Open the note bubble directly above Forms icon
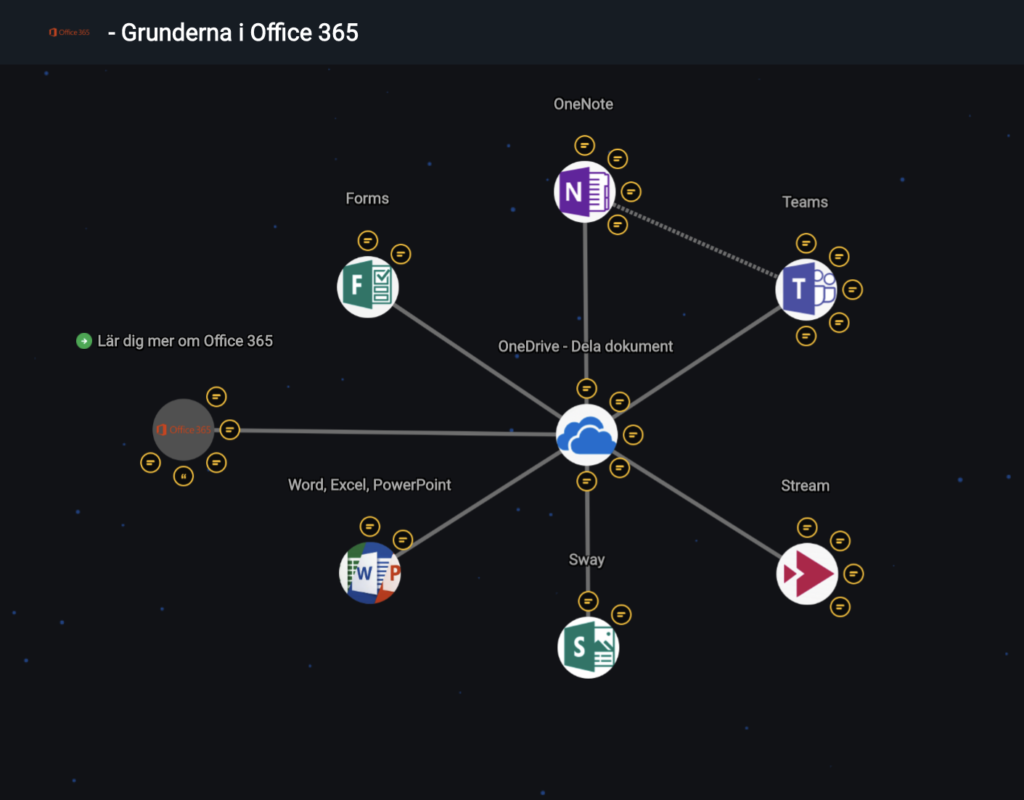The width and height of the screenshot is (1024, 800). point(368,240)
